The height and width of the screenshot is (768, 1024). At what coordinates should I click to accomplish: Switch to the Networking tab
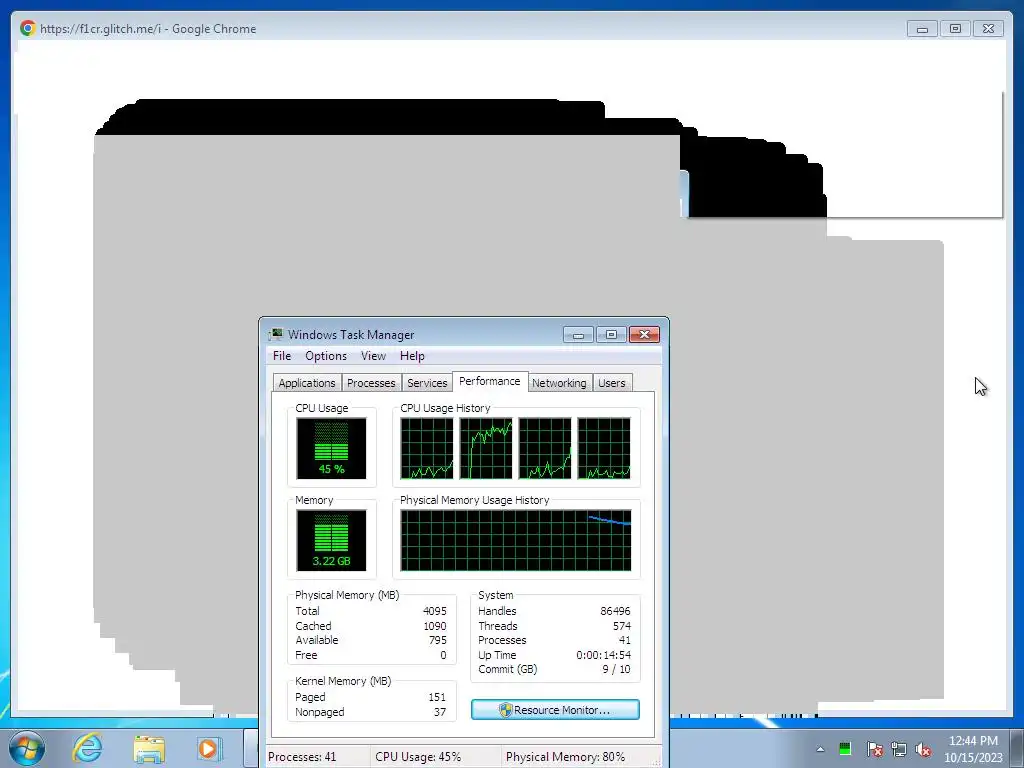click(559, 383)
